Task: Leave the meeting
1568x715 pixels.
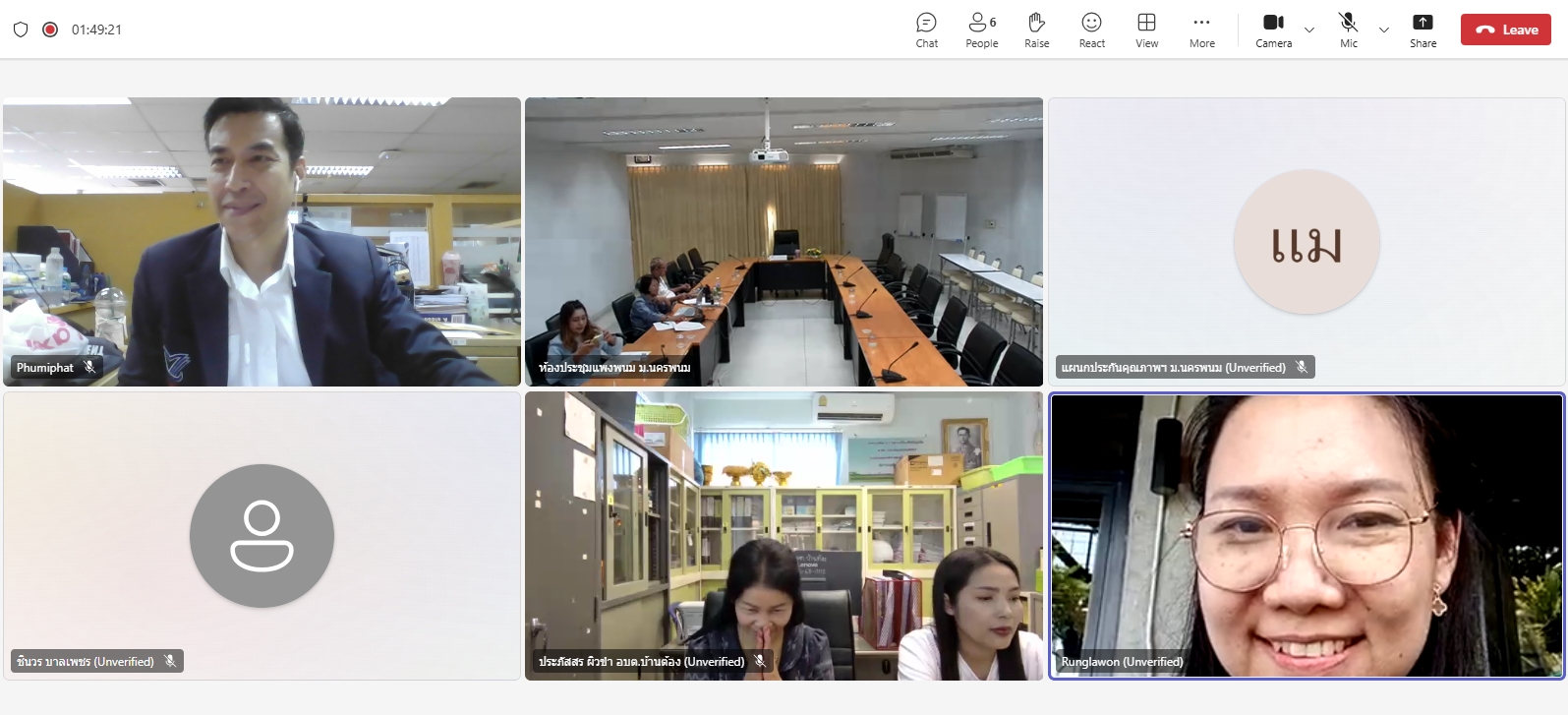Action: [x=1505, y=30]
